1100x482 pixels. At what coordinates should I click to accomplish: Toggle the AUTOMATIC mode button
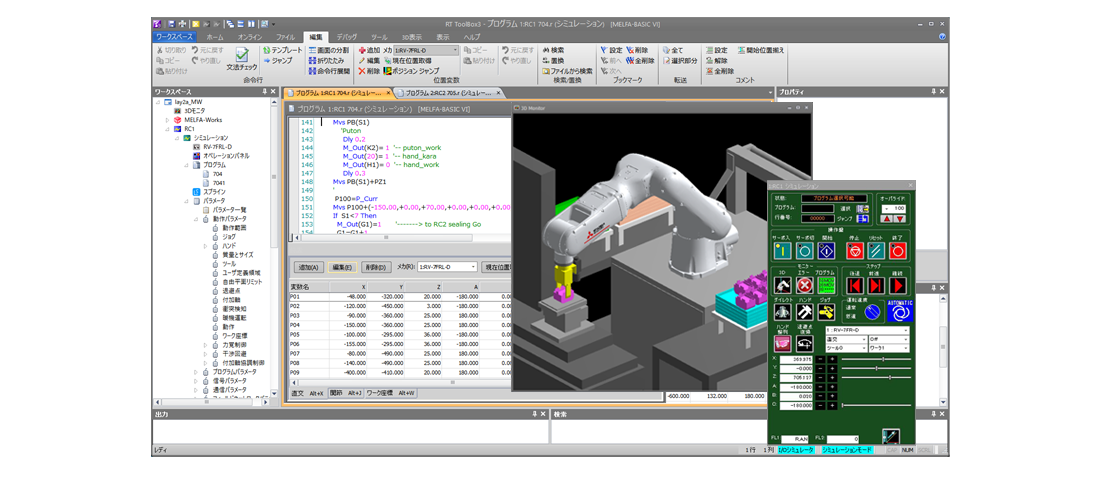(900, 312)
